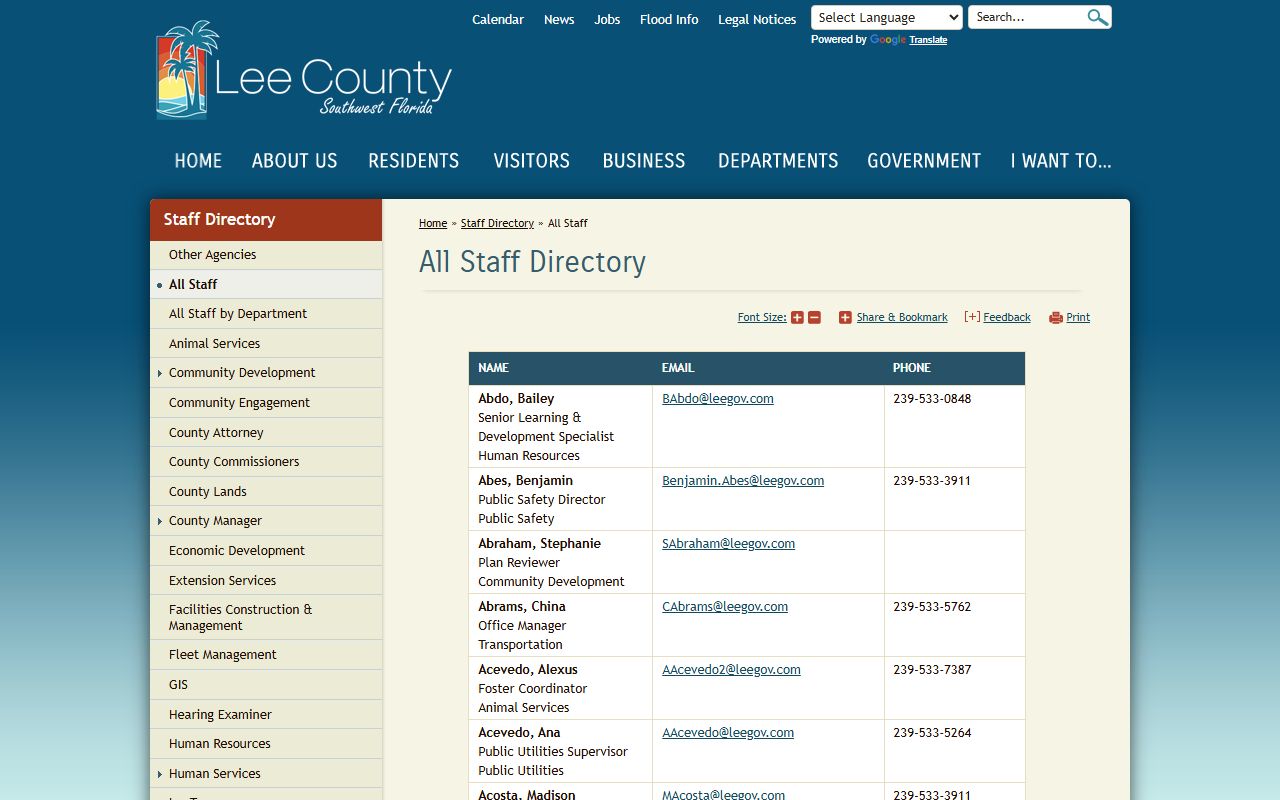
Task: Open the BUSINESS menu
Action: [x=644, y=161]
